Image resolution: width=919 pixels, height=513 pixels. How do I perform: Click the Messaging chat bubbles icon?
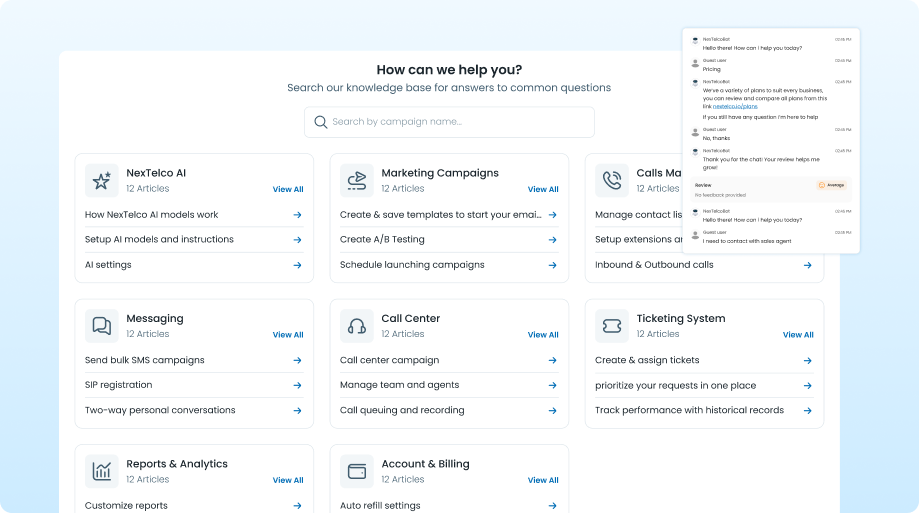click(x=102, y=326)
